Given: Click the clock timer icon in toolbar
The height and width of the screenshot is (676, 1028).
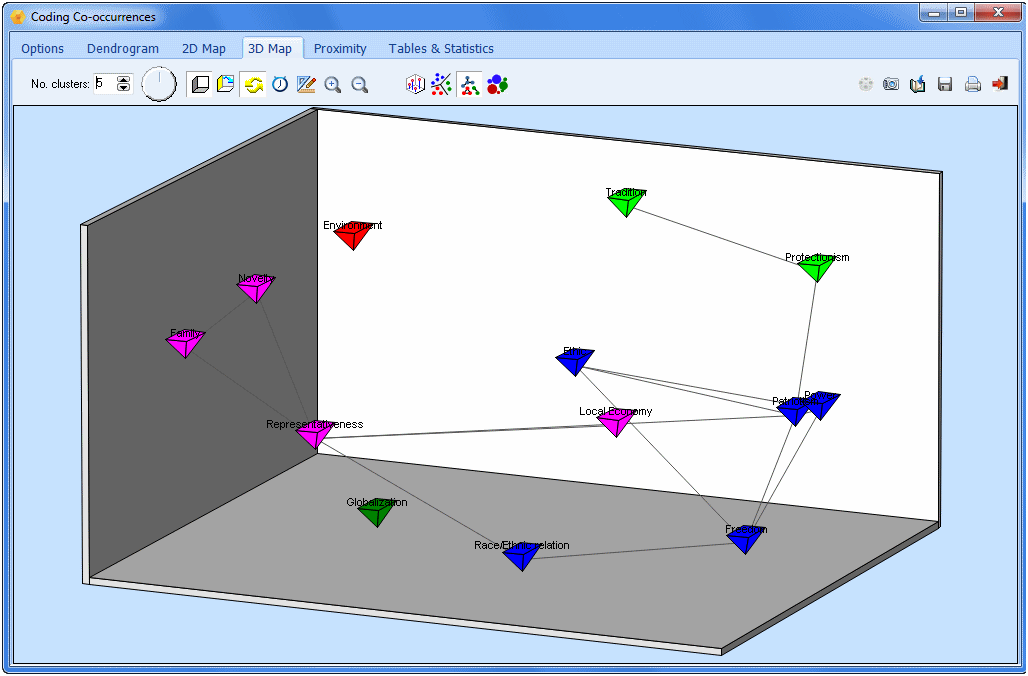Looking at the screenshot, I should 280,85.
